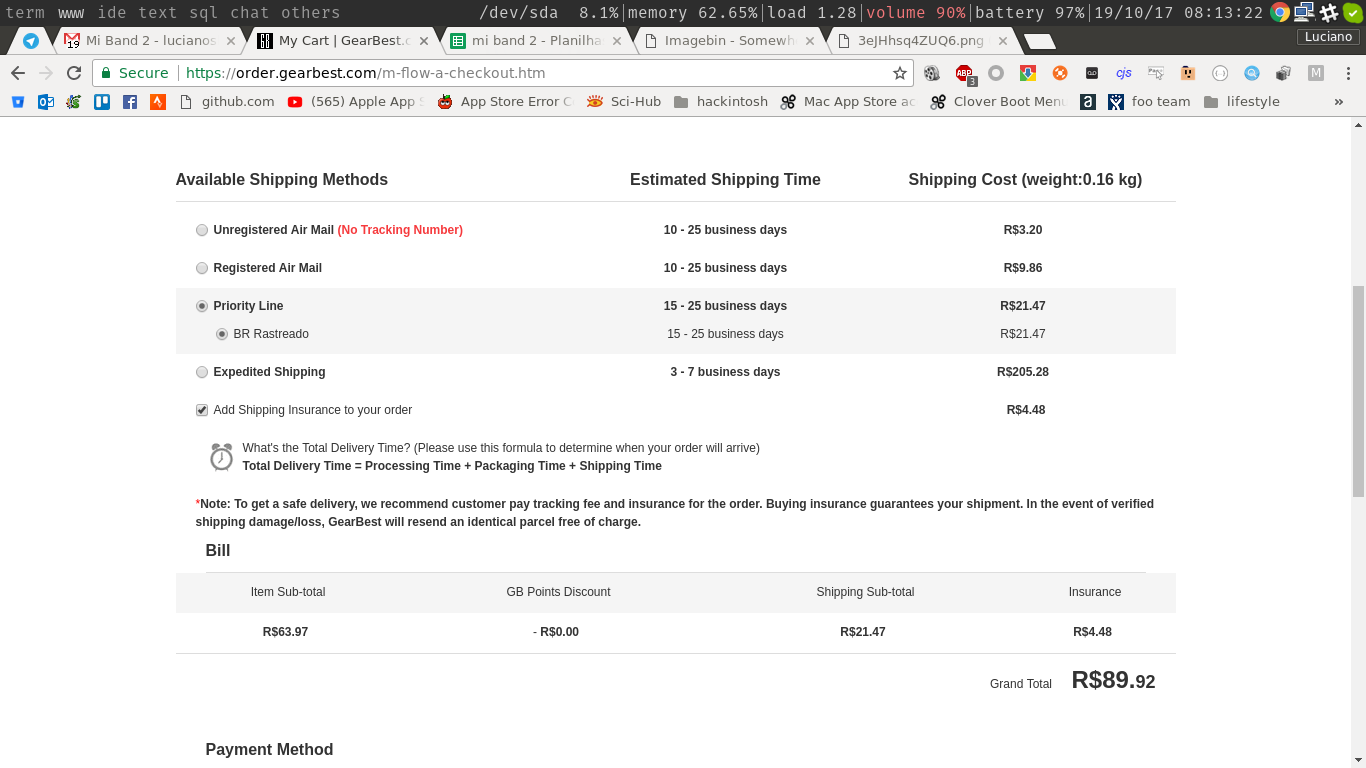Click the blue magnifier extension icon
Image resolution: width=1366 pixels, height=768 pixels.
click(1252, 73)
